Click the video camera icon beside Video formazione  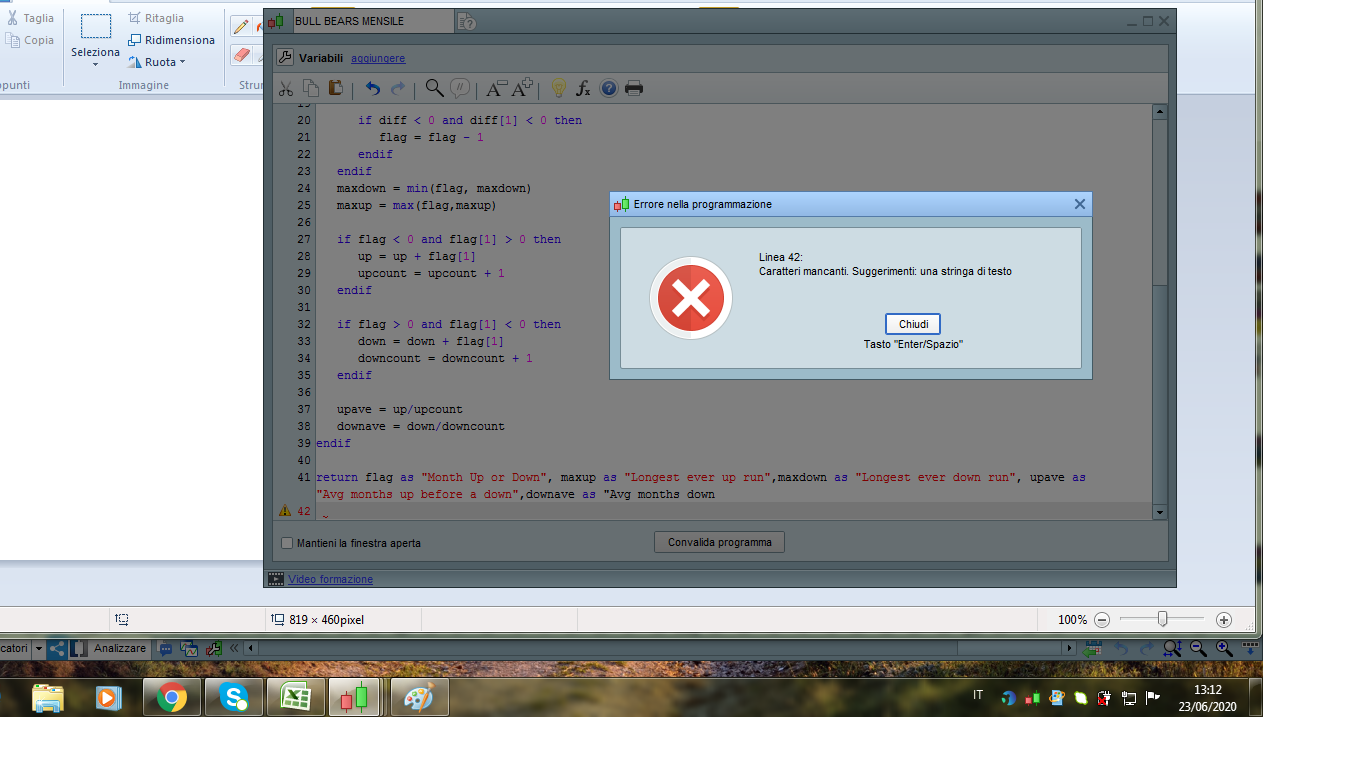275,579
